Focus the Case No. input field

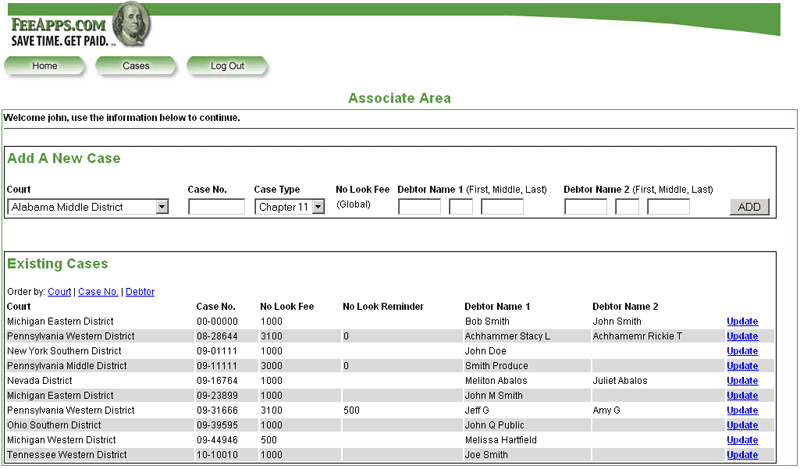[x=216, y=207]
